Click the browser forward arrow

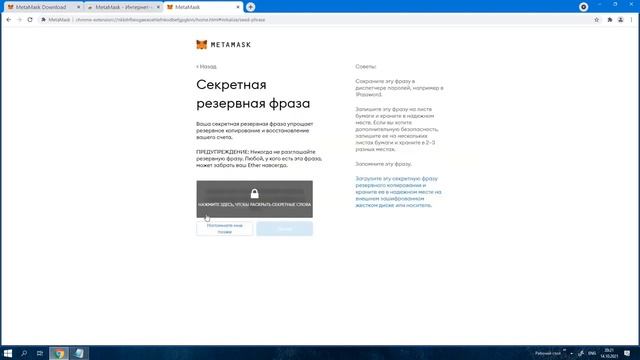coord(19,20)
